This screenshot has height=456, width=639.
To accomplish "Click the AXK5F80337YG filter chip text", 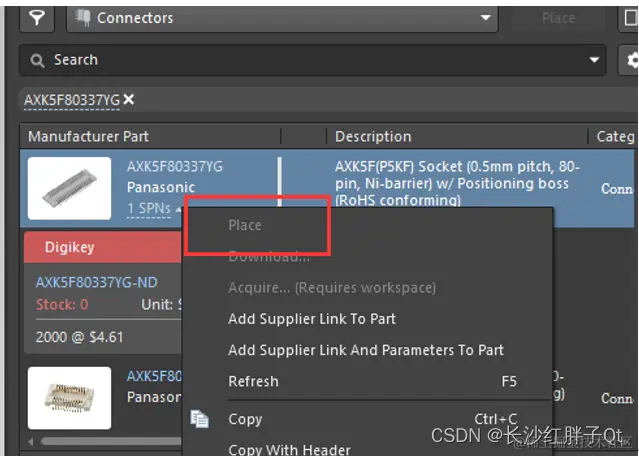I will [72, 100].
